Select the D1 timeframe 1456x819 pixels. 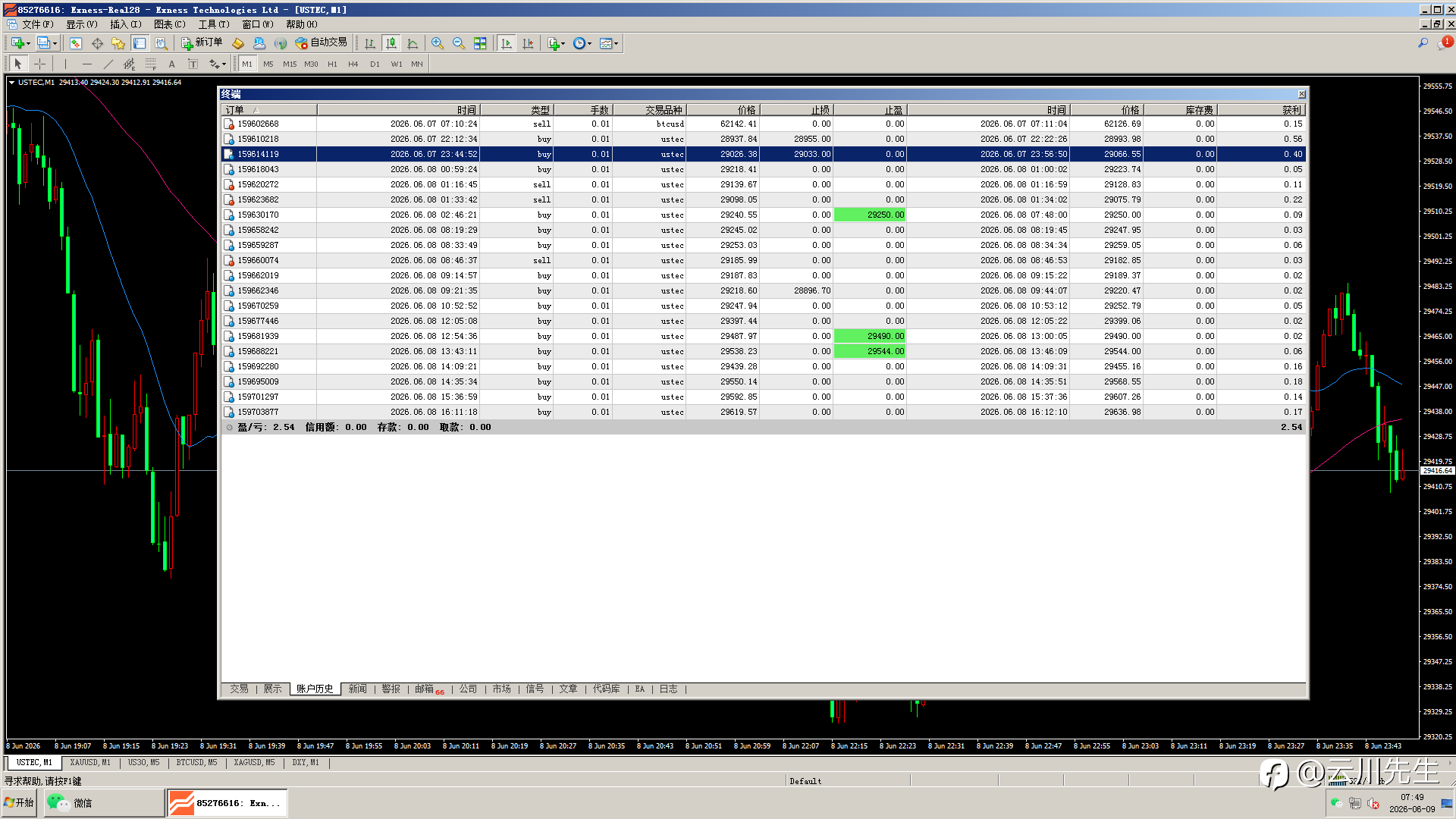(375, 64)
